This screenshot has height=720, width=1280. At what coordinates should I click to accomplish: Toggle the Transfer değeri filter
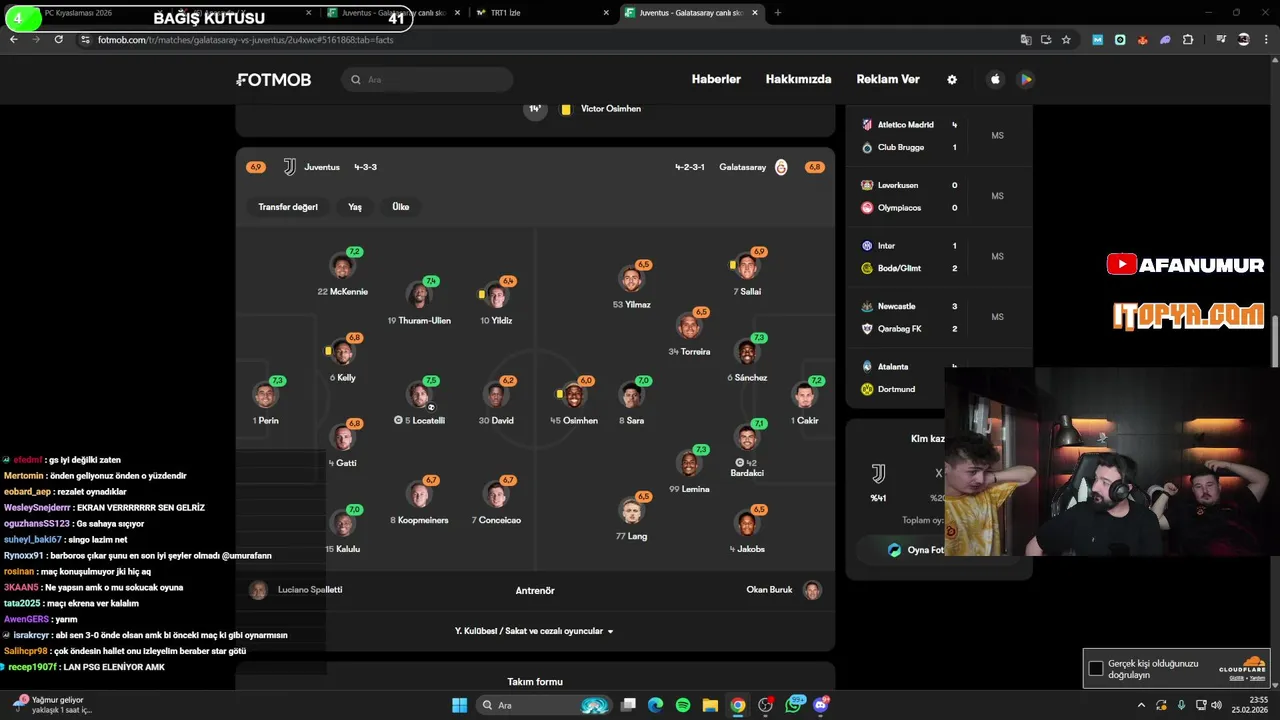pos(288,207)
